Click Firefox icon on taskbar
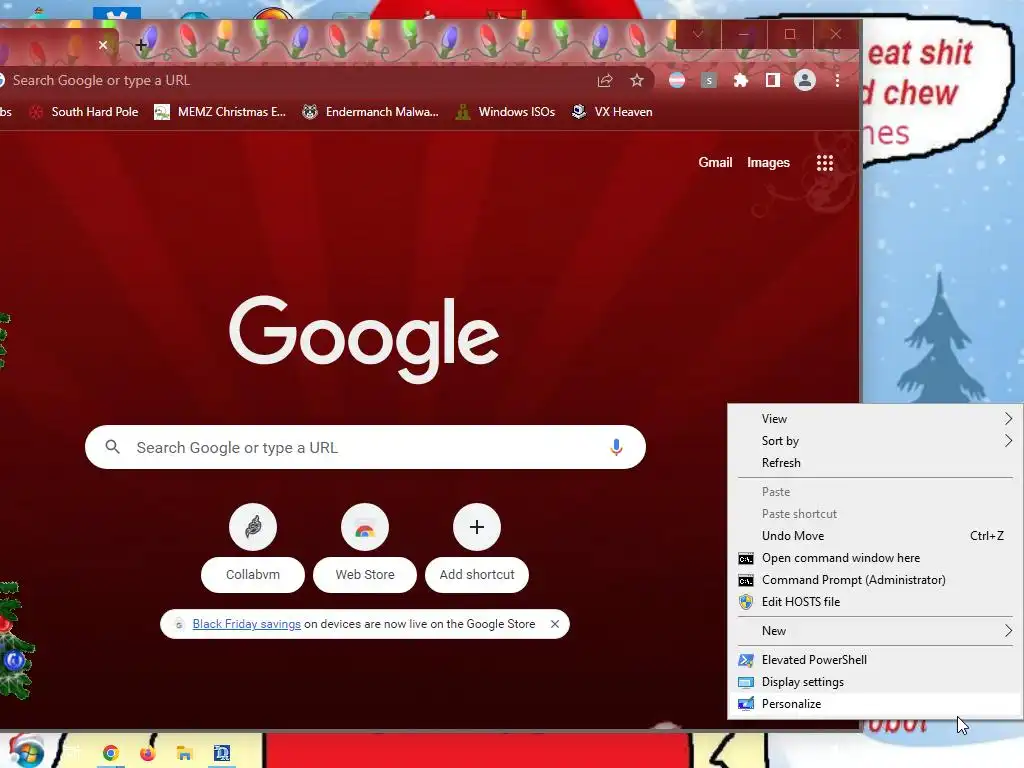The height and width of the screenshot is (768, 1024). pyautogui.click(x=148, y=754)
